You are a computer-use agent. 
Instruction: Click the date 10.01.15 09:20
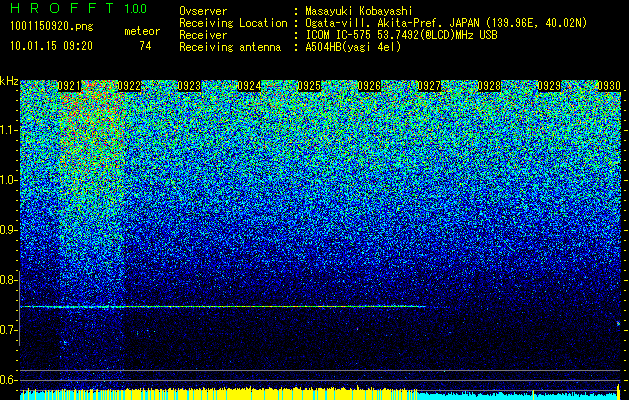pyautogui.click(x=51, y=46)
